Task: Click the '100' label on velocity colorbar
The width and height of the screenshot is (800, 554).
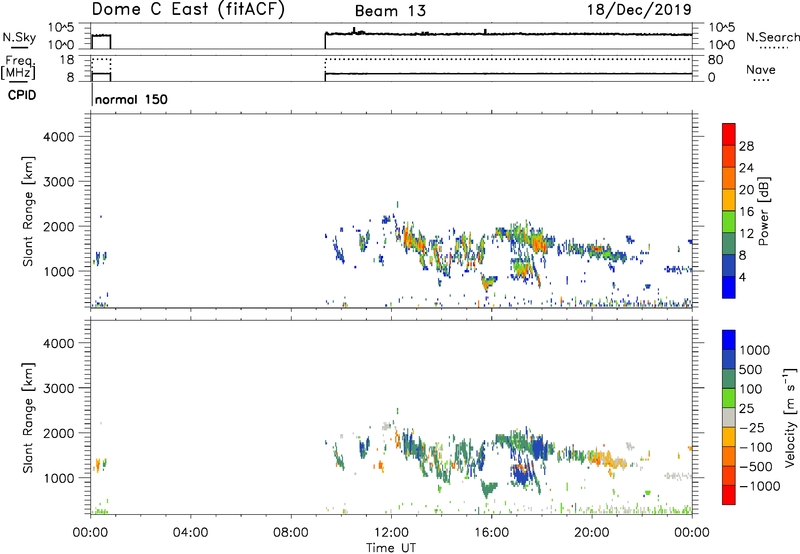Action: click(753, 389)
